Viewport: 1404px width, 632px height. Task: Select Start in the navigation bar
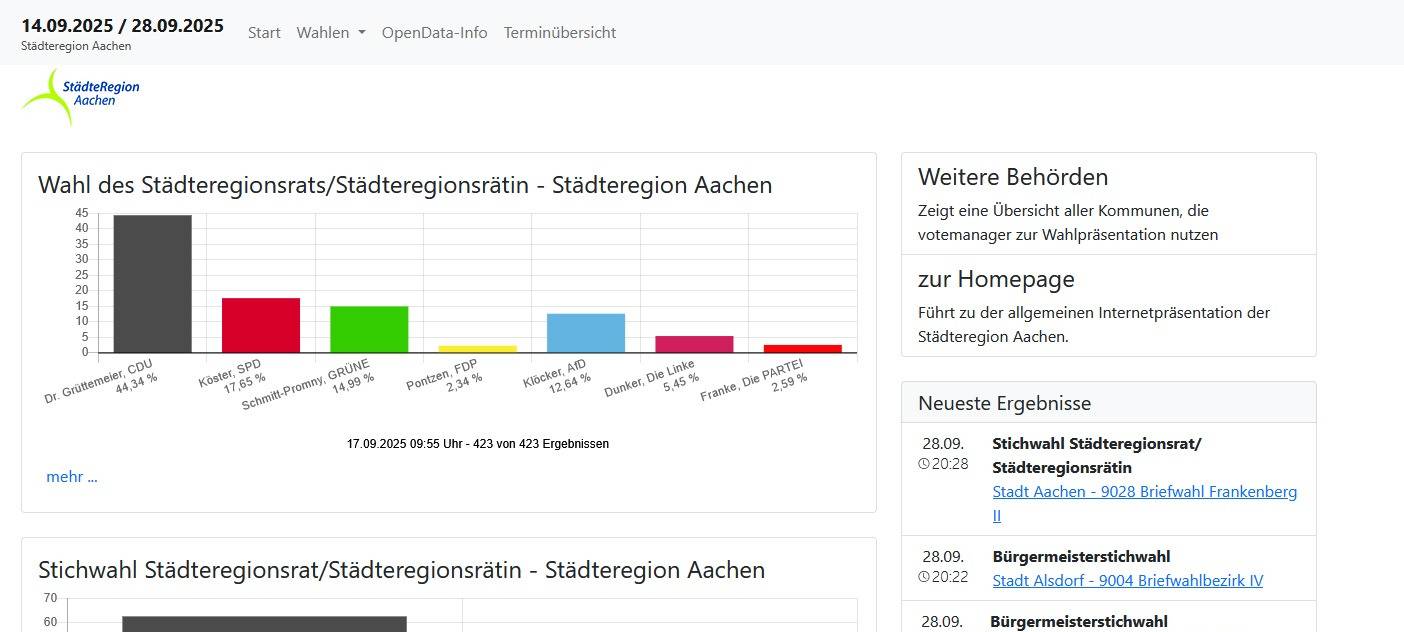click(x=263, y=32)
